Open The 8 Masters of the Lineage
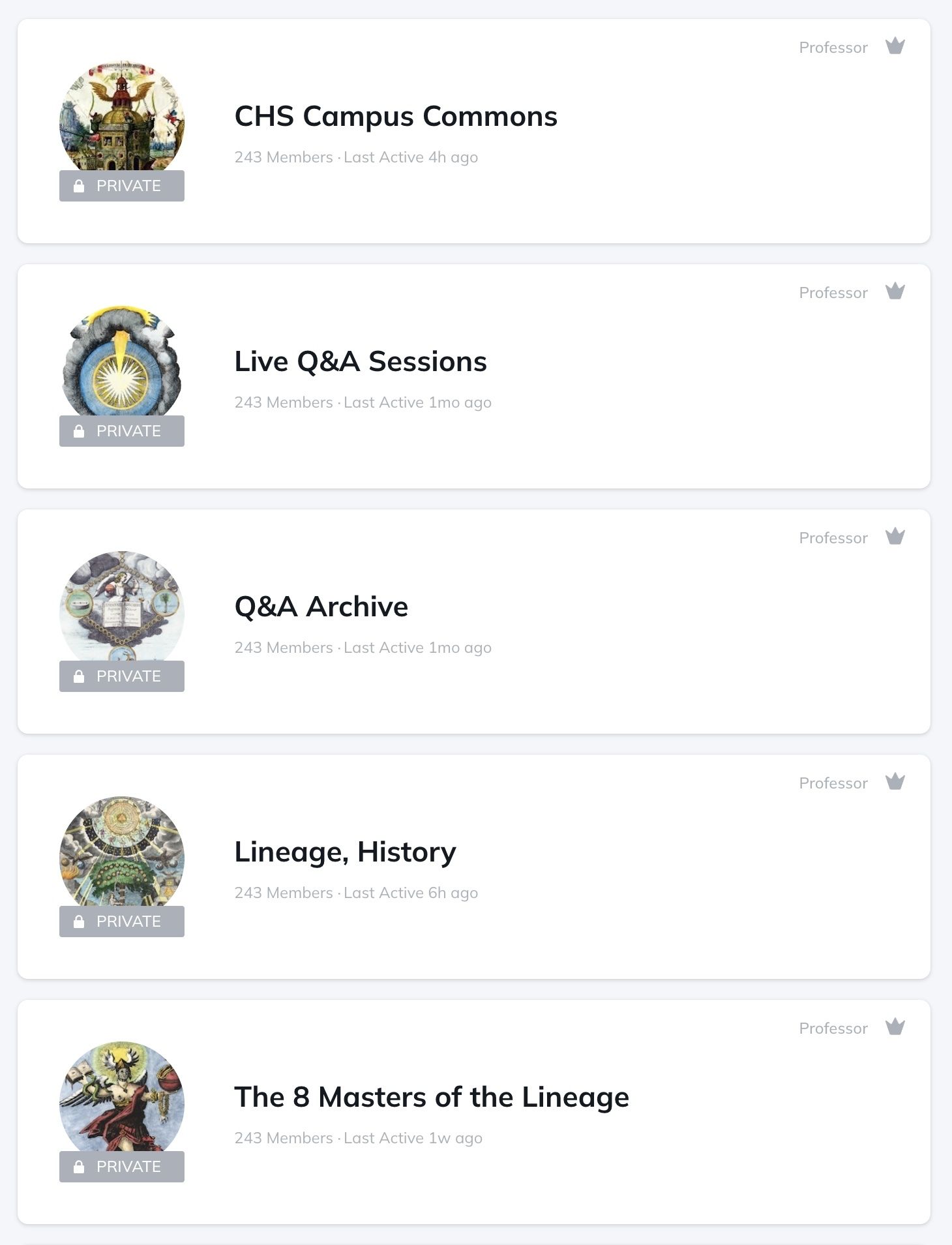Viewport: 952px width, 1245px height. point(431,1098)
